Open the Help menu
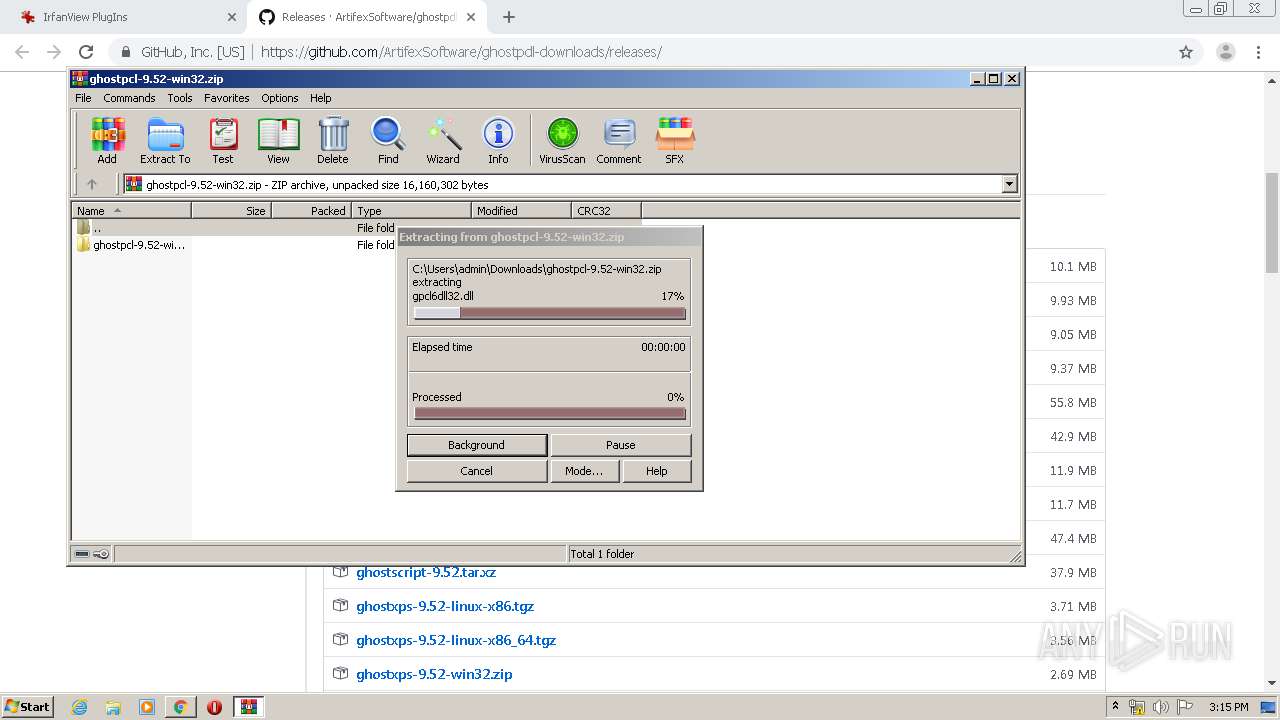Screen dimensions: 1280x720 click(320, 98)
